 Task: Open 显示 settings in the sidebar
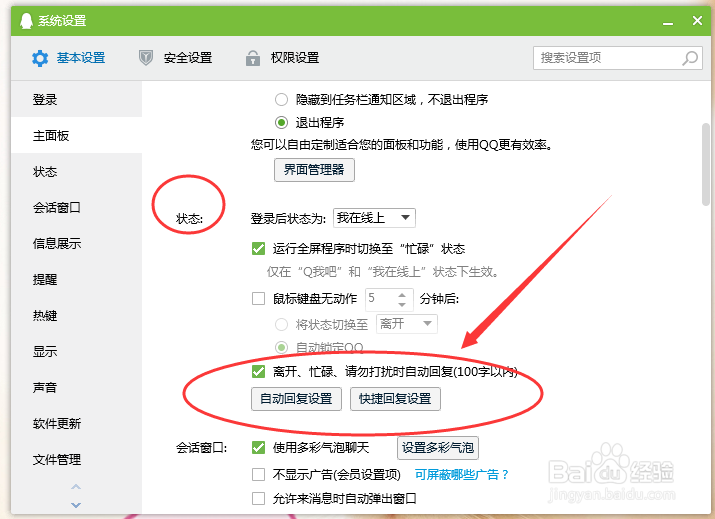click(x=76, y=352)
